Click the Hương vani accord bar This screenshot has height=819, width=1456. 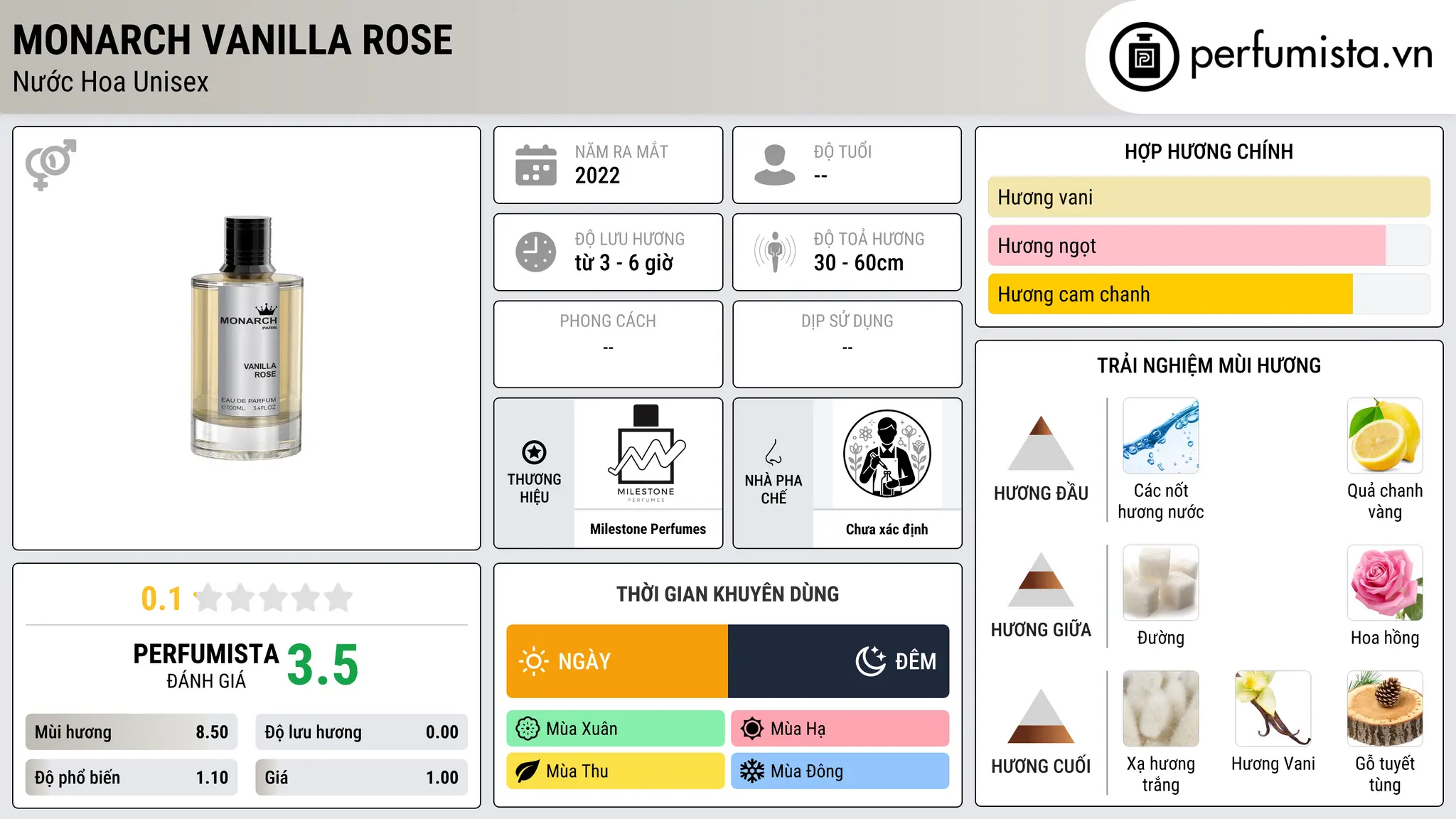[1209, 197]
